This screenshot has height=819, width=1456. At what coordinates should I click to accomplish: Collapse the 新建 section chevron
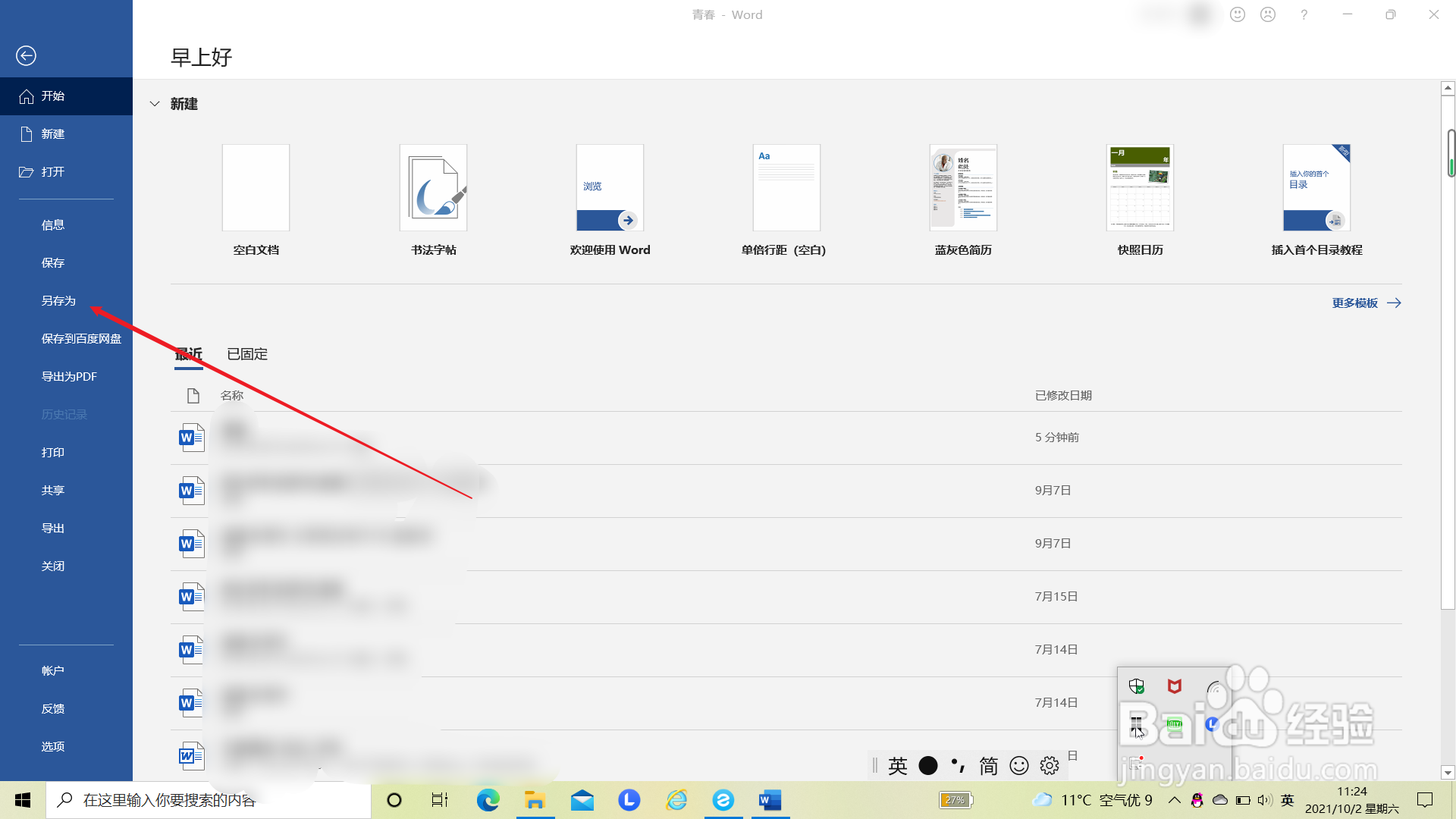pos(155,104)
